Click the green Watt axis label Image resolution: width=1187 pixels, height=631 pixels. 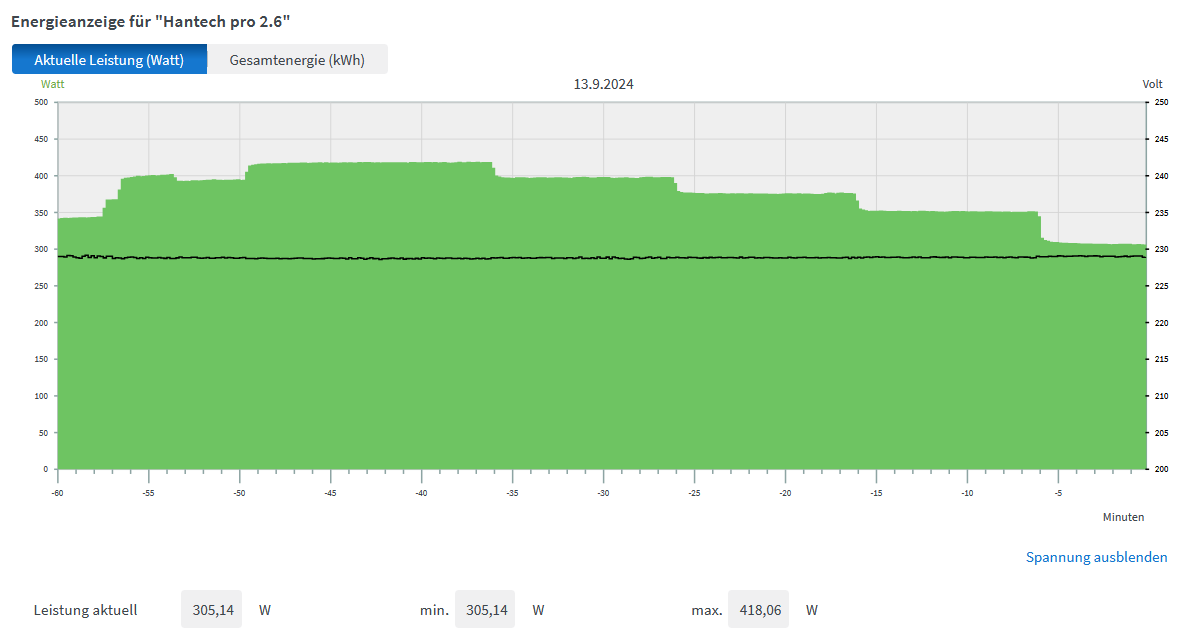52,84
